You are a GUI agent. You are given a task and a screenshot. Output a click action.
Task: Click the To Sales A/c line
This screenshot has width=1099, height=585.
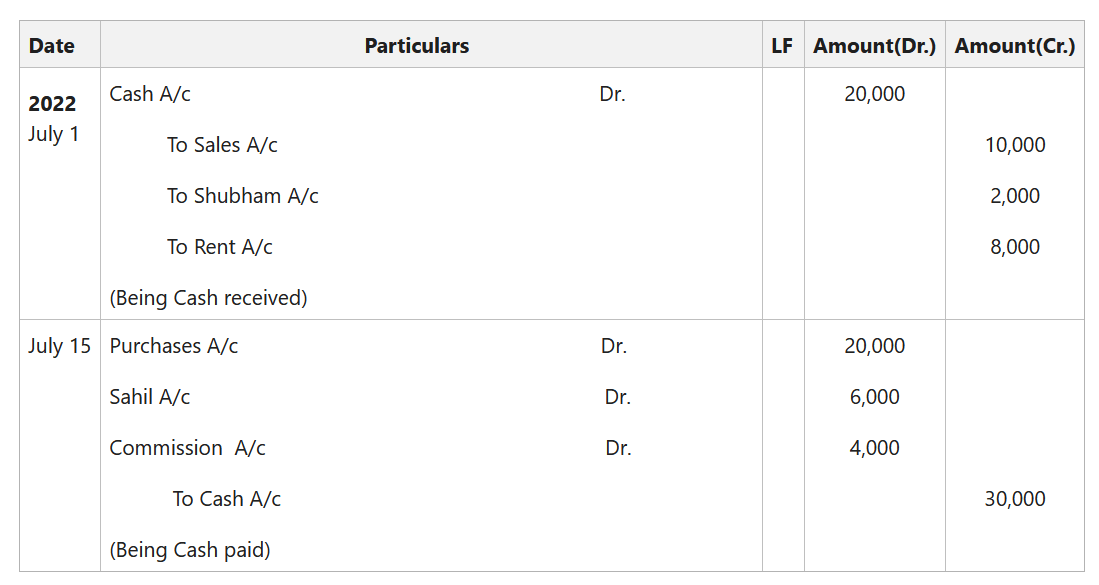(x=222, y=145)
